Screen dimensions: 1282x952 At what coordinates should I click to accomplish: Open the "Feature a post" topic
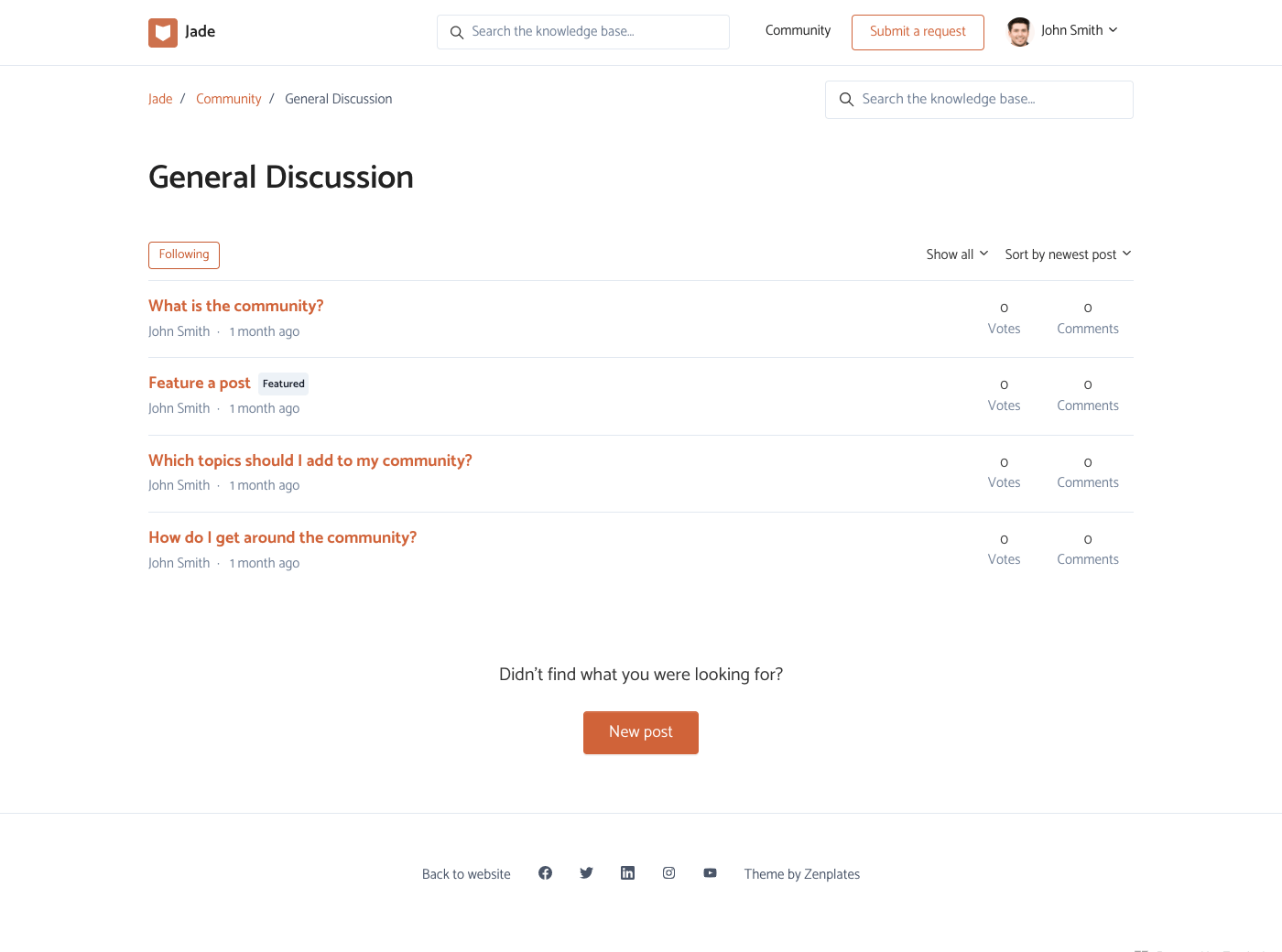pos(200,383)
